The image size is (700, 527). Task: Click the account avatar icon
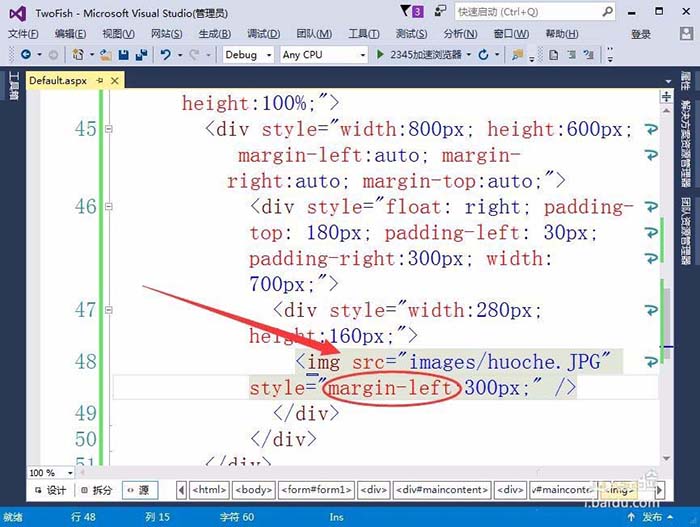coord(686,33)
